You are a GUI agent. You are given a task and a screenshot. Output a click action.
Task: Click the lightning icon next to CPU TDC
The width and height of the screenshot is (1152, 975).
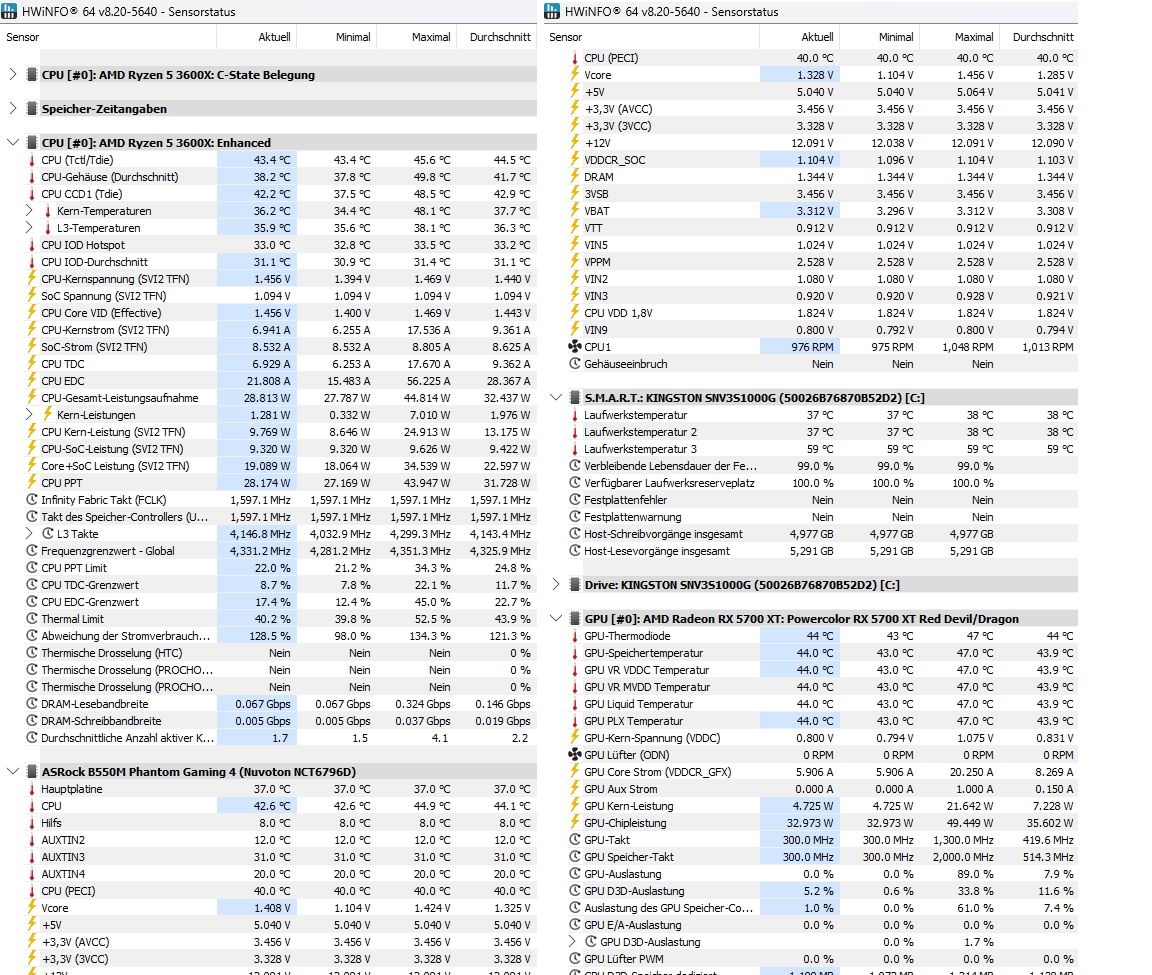coord(32,364)
